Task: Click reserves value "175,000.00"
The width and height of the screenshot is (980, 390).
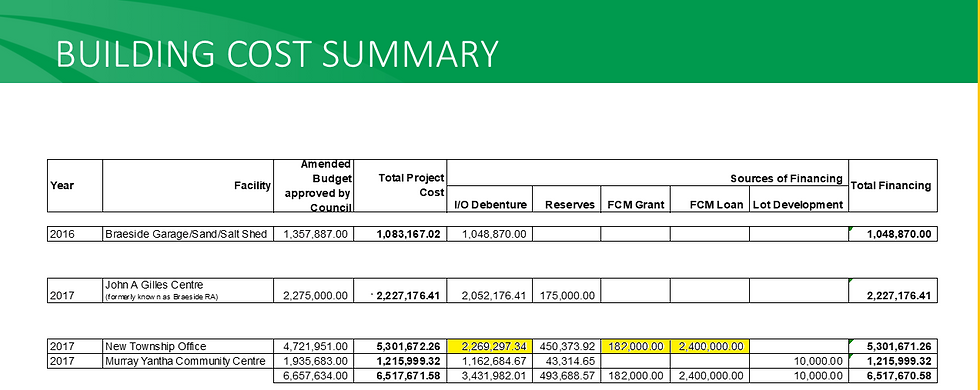Action: [x=569, y=296]
